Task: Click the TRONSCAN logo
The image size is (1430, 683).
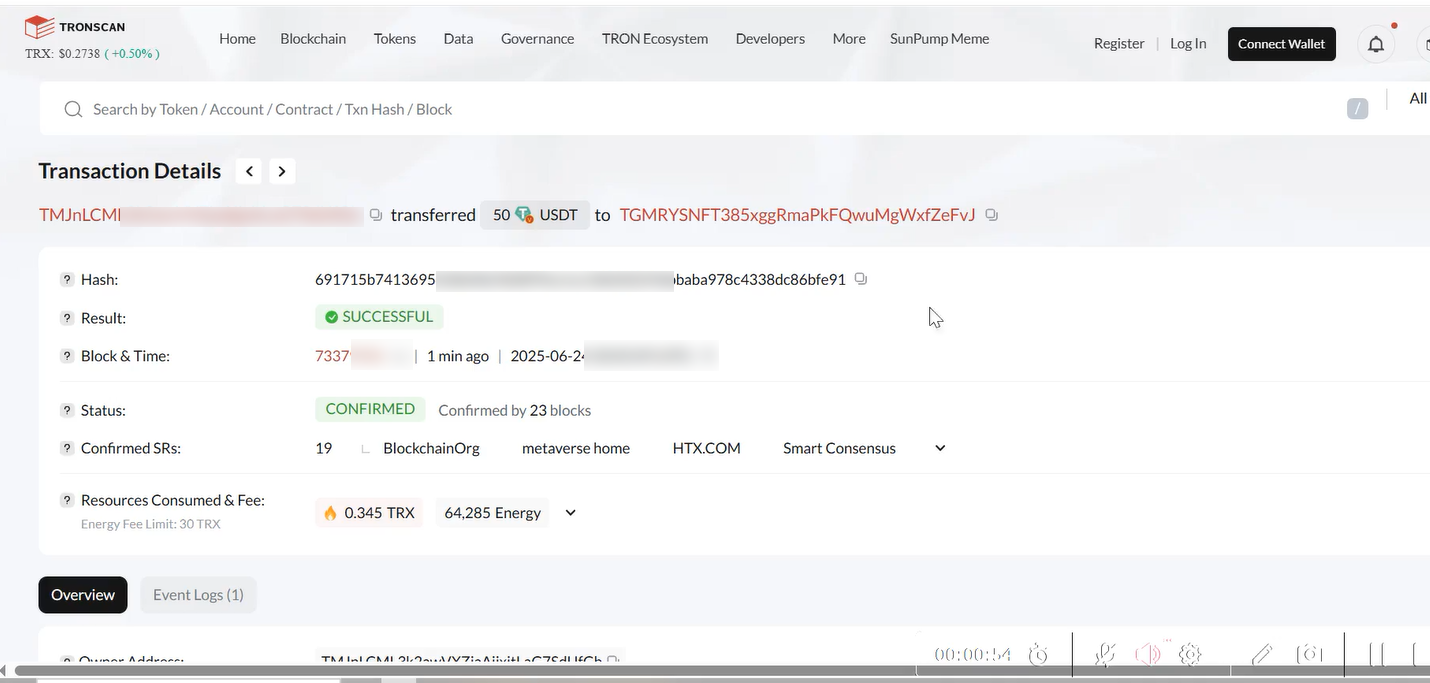Action: coord(75,27)
